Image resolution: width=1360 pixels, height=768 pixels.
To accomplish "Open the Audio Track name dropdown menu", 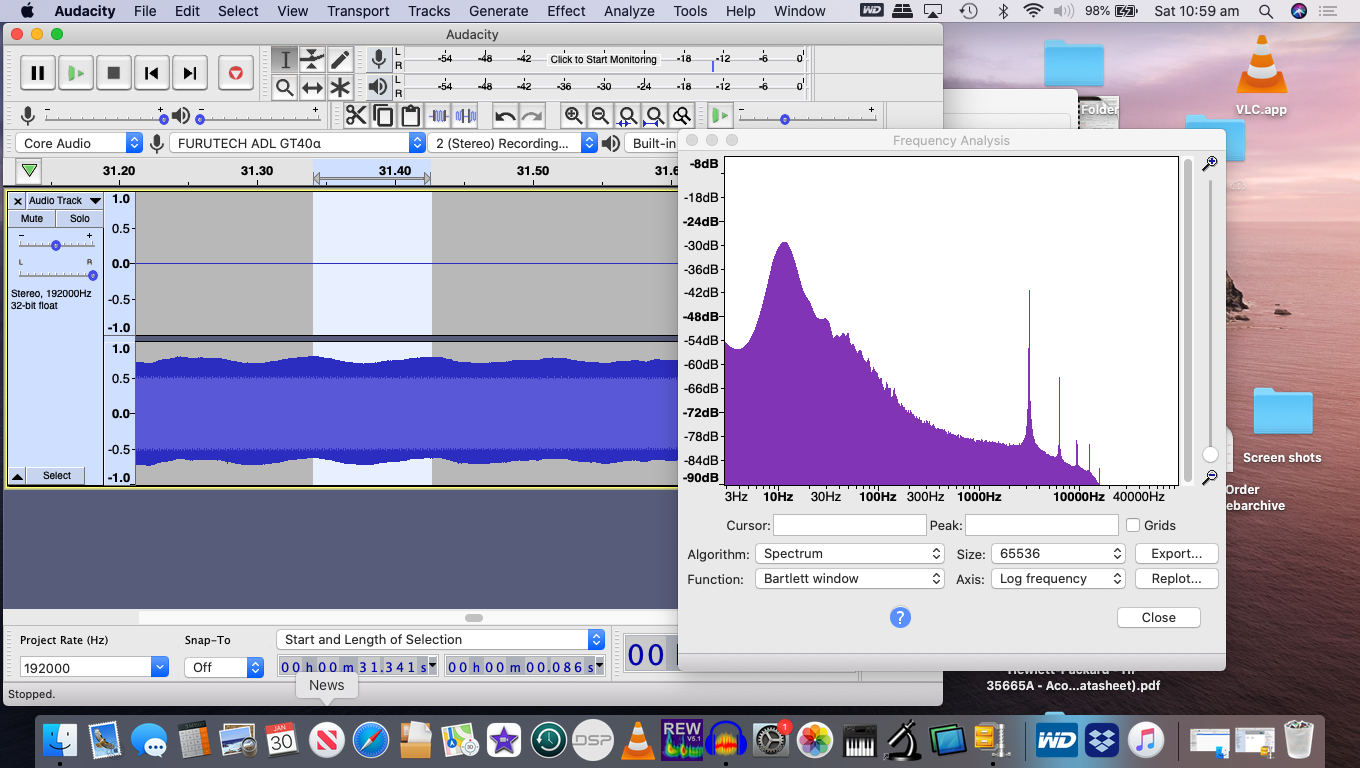I will tap(65, 201).
